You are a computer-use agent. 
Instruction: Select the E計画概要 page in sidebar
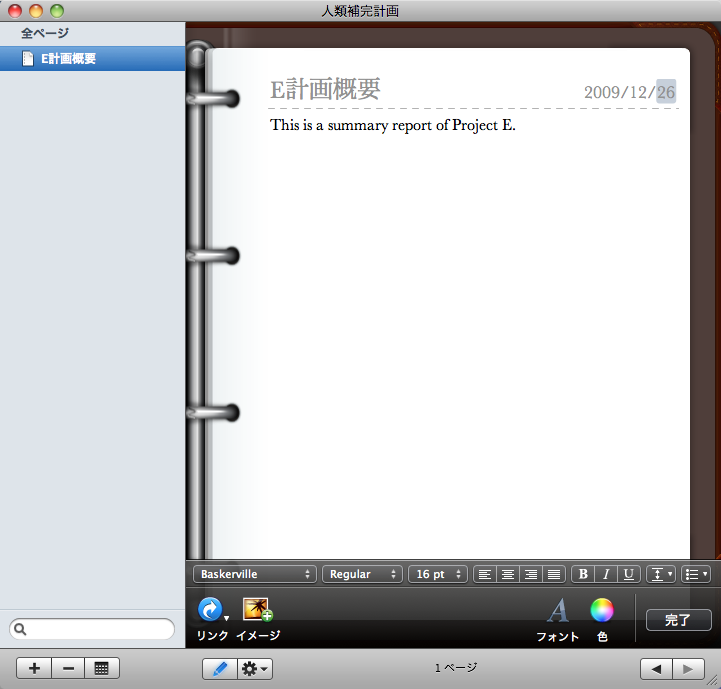click(x=92, y=58)
